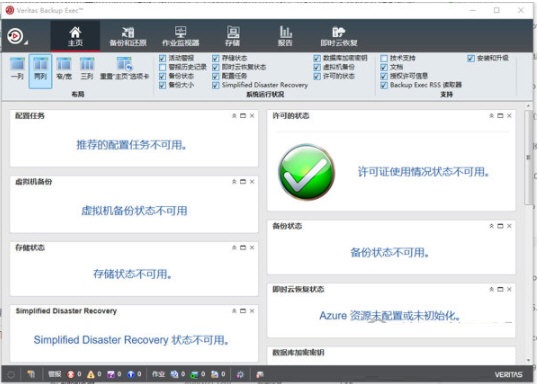Toggle the 备份大小 checkbox
Image resolution: width=538 pixels, height=384 pixels.
163,85
